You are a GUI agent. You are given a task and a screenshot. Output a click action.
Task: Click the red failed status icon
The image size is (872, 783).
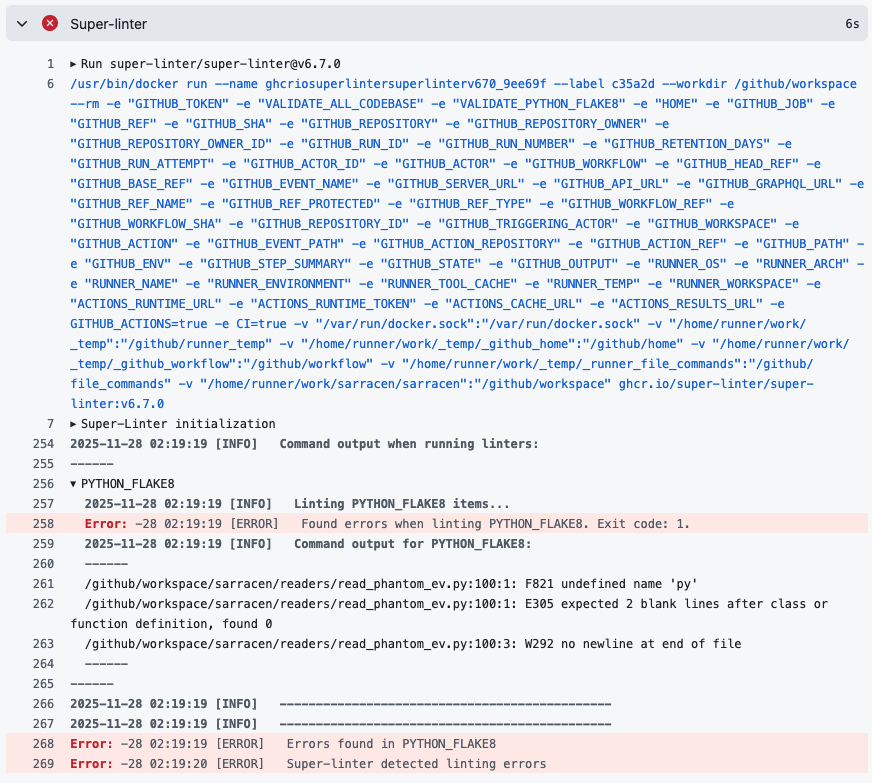pos(50,23)
